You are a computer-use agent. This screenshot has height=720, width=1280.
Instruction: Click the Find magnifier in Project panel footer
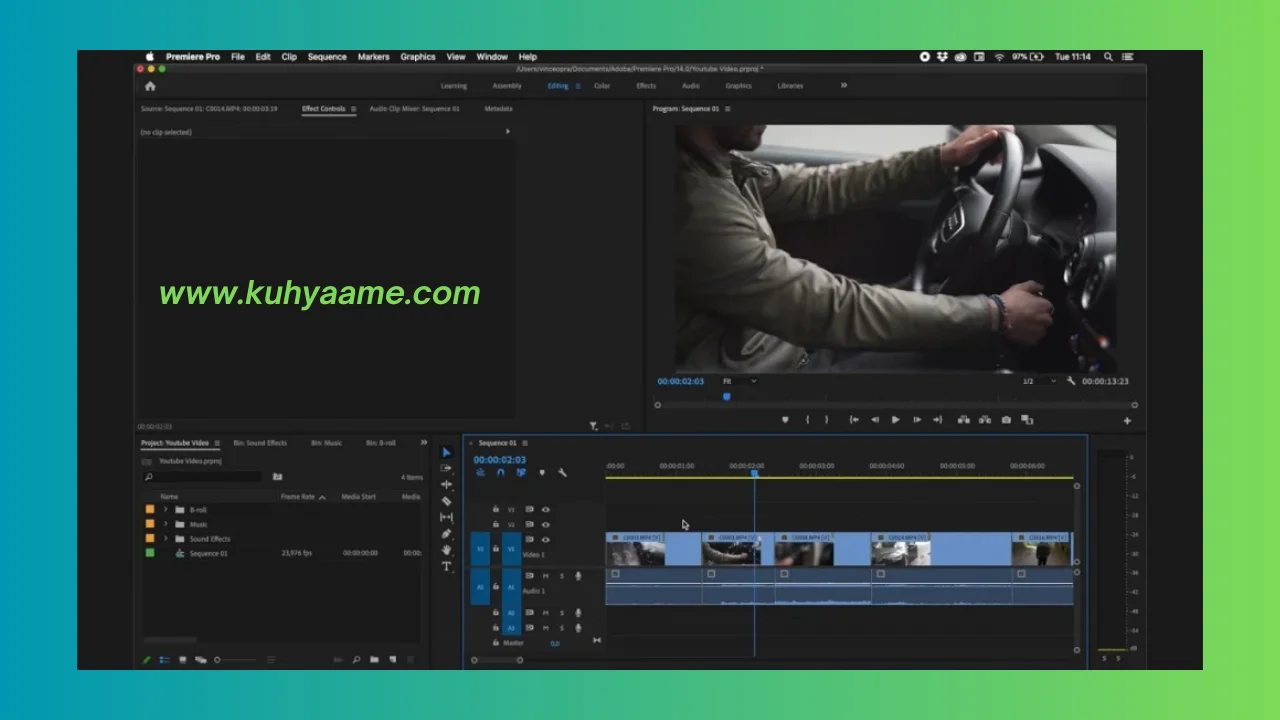[x=356, y=660]
